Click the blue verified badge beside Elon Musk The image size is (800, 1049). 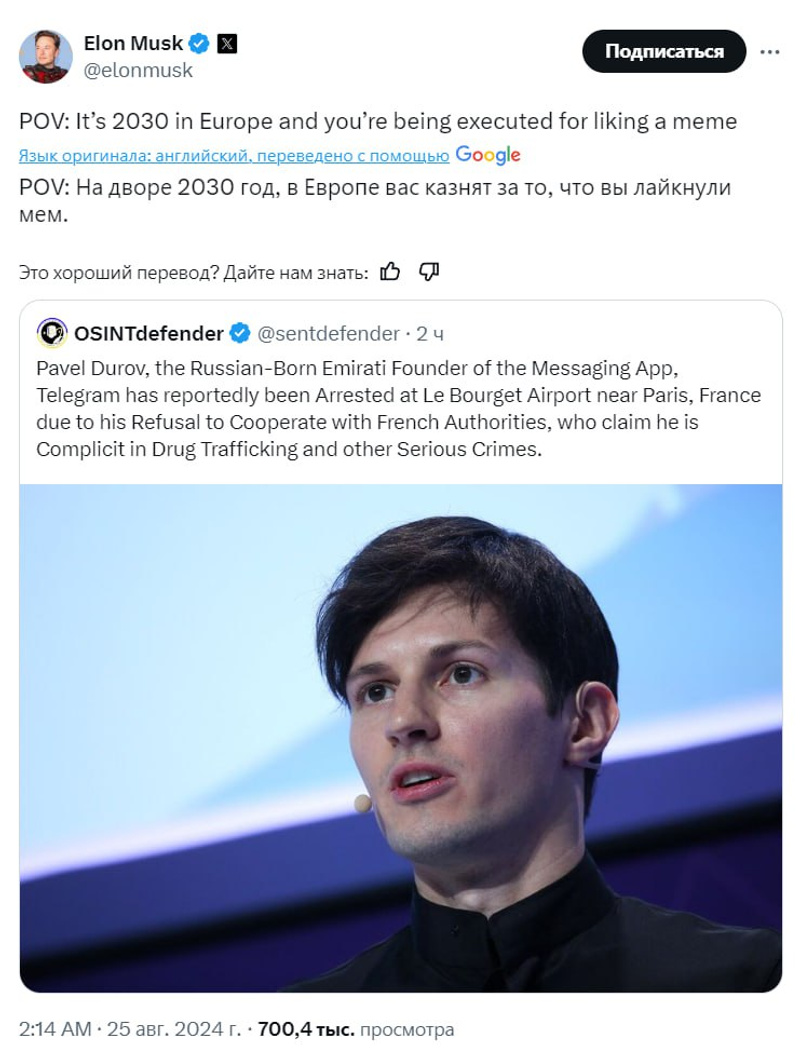point(201,43)
